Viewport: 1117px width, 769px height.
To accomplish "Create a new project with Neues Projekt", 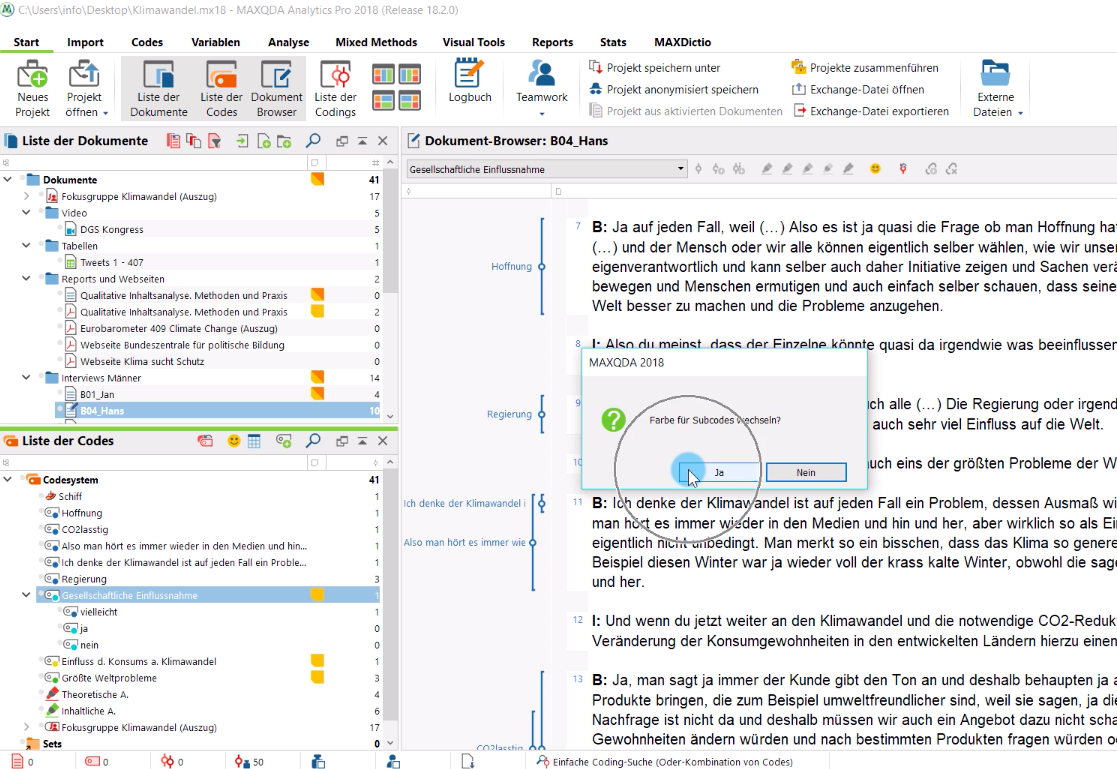I will pyautogui.click(x=33, y=88).
